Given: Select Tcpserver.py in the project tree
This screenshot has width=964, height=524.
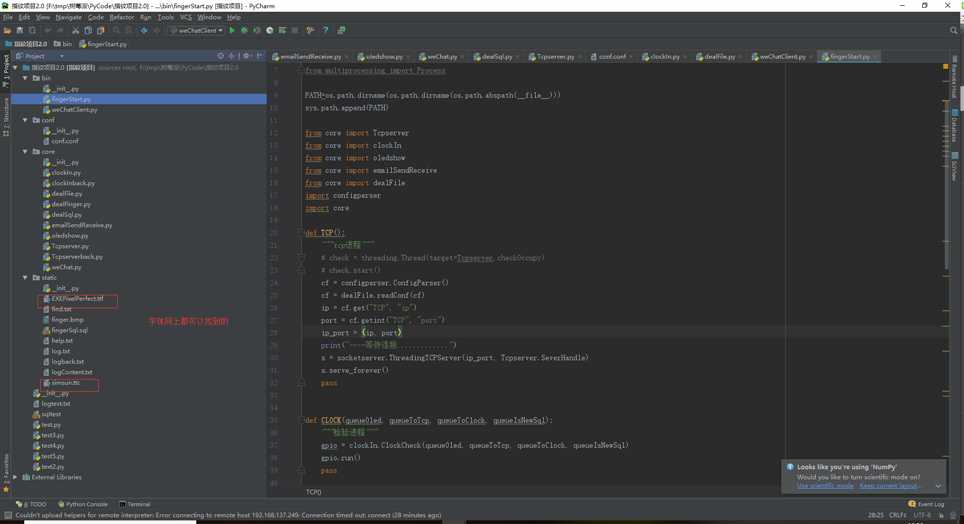Looking at the screenshot, I should tap(69, 246).
